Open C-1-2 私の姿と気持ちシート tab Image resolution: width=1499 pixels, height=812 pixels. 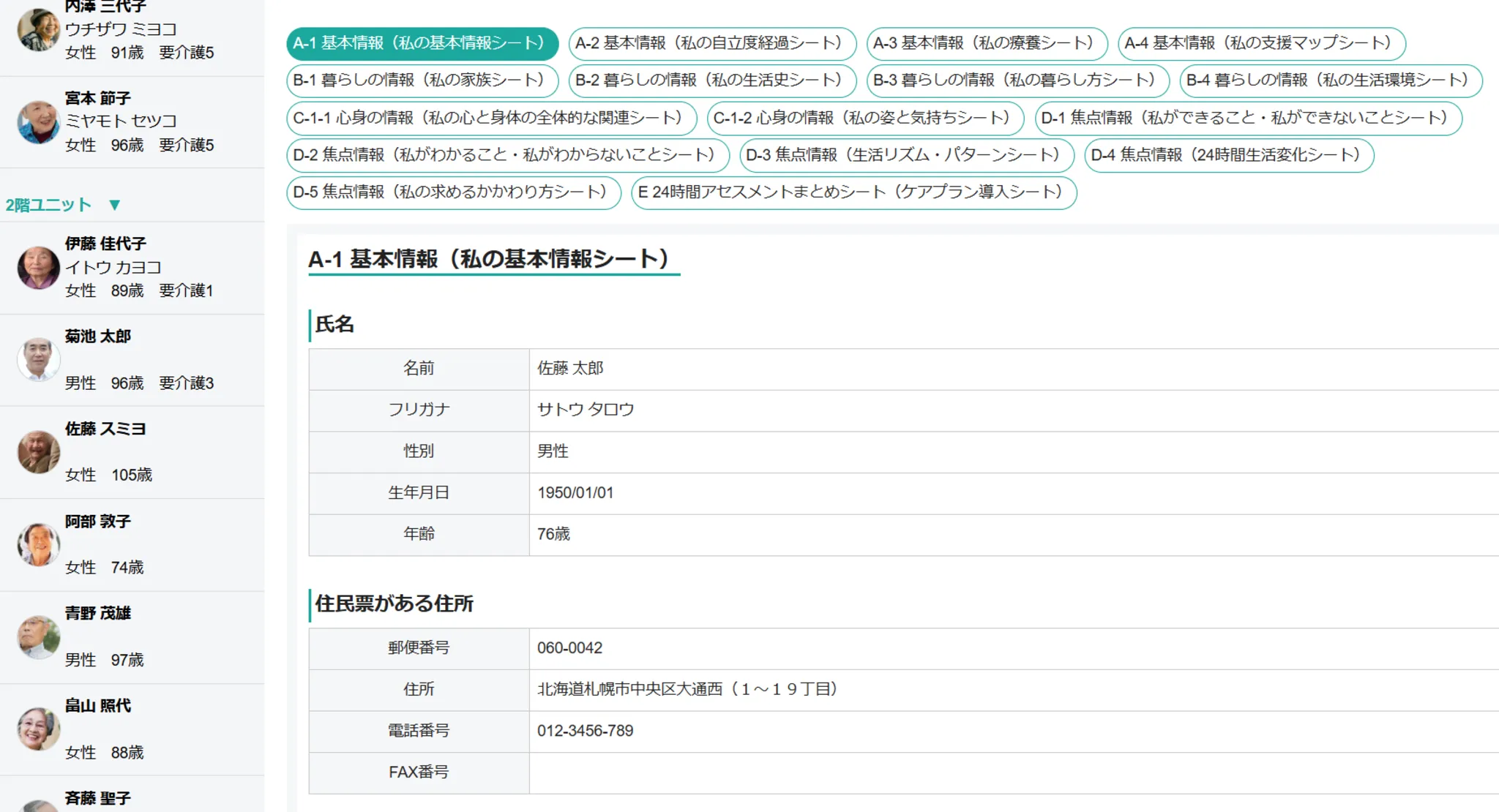tap(865, 119)
